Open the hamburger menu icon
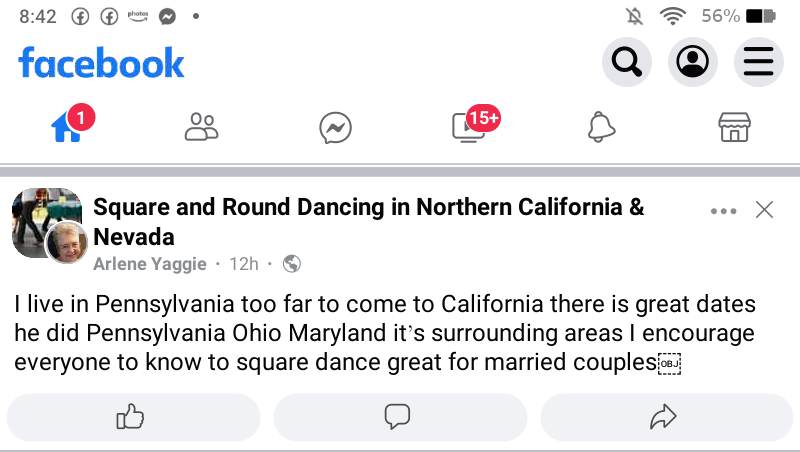 [759, 63]
